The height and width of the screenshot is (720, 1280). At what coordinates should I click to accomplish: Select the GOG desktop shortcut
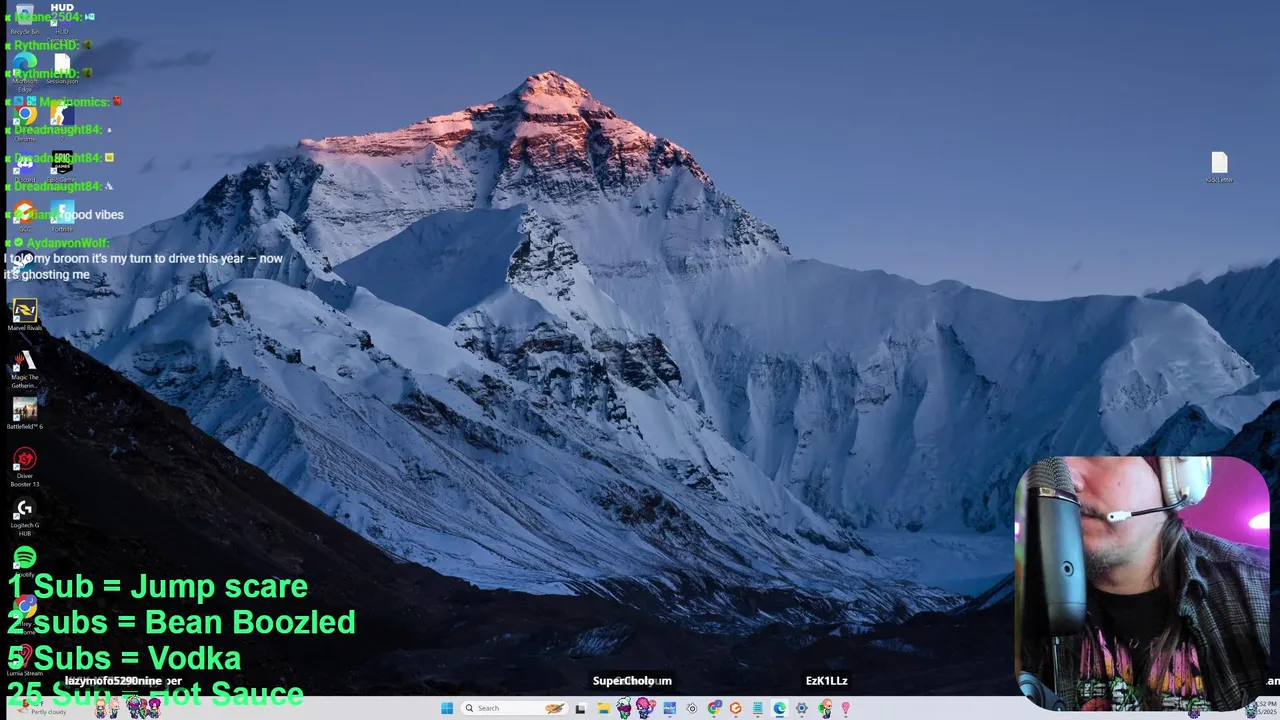pyautogui.click(x=24, y=216)
